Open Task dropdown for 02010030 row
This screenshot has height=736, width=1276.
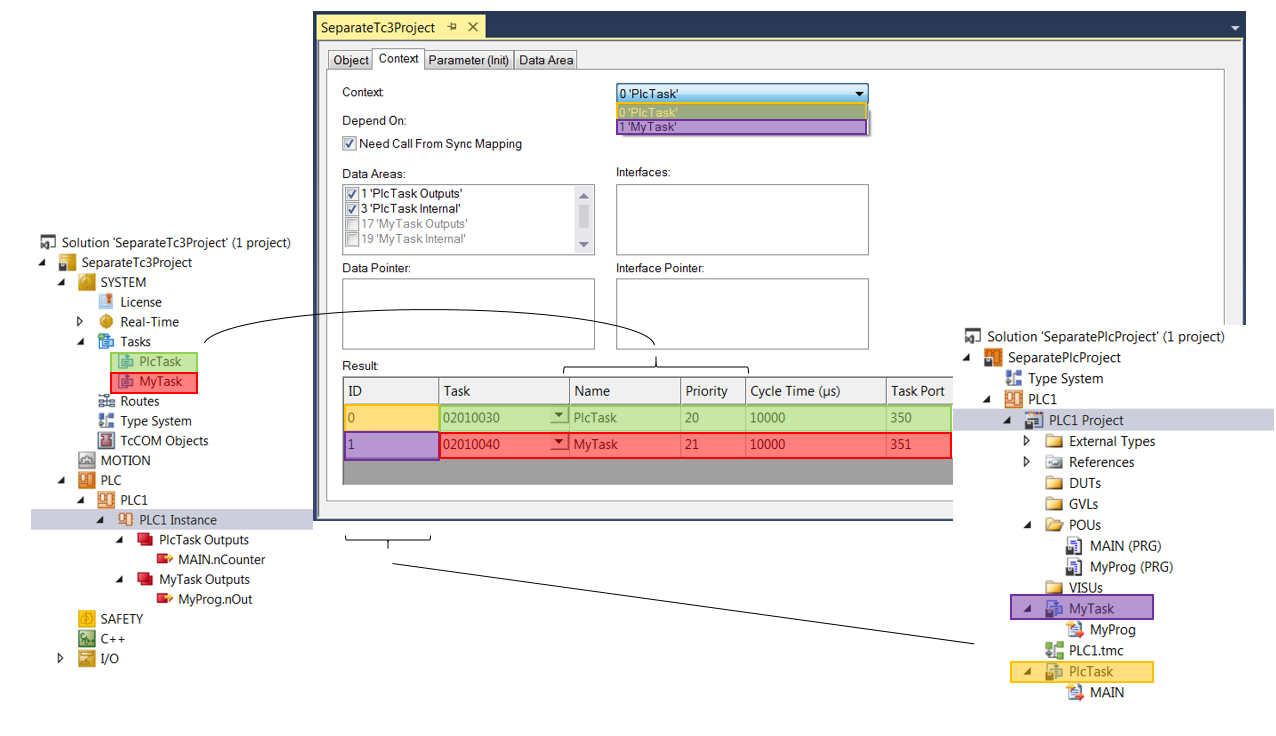pyautogui.click(x=557, y=417)
